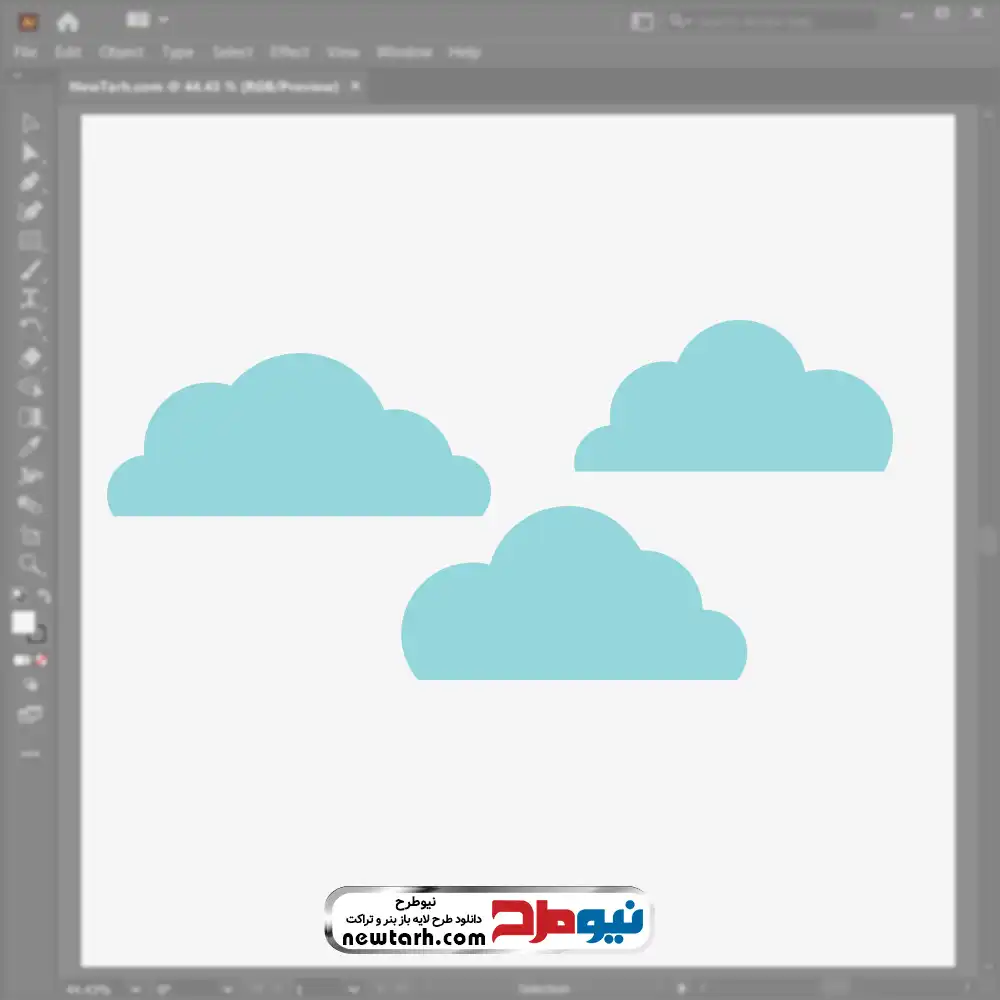Select the Selection tool arrow
The image size is (1000, 1000).
[30, 123]
